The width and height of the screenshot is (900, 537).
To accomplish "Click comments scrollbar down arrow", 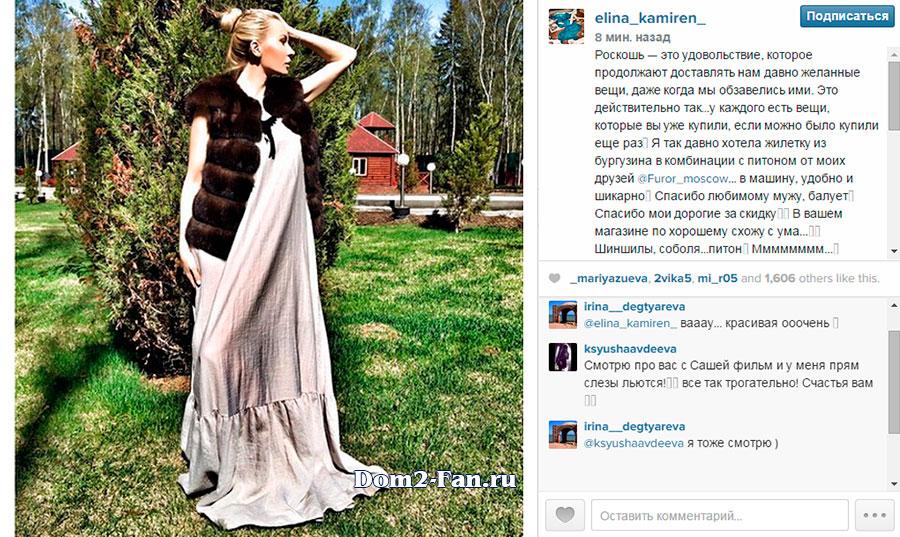I will click(x=894, y=485).
